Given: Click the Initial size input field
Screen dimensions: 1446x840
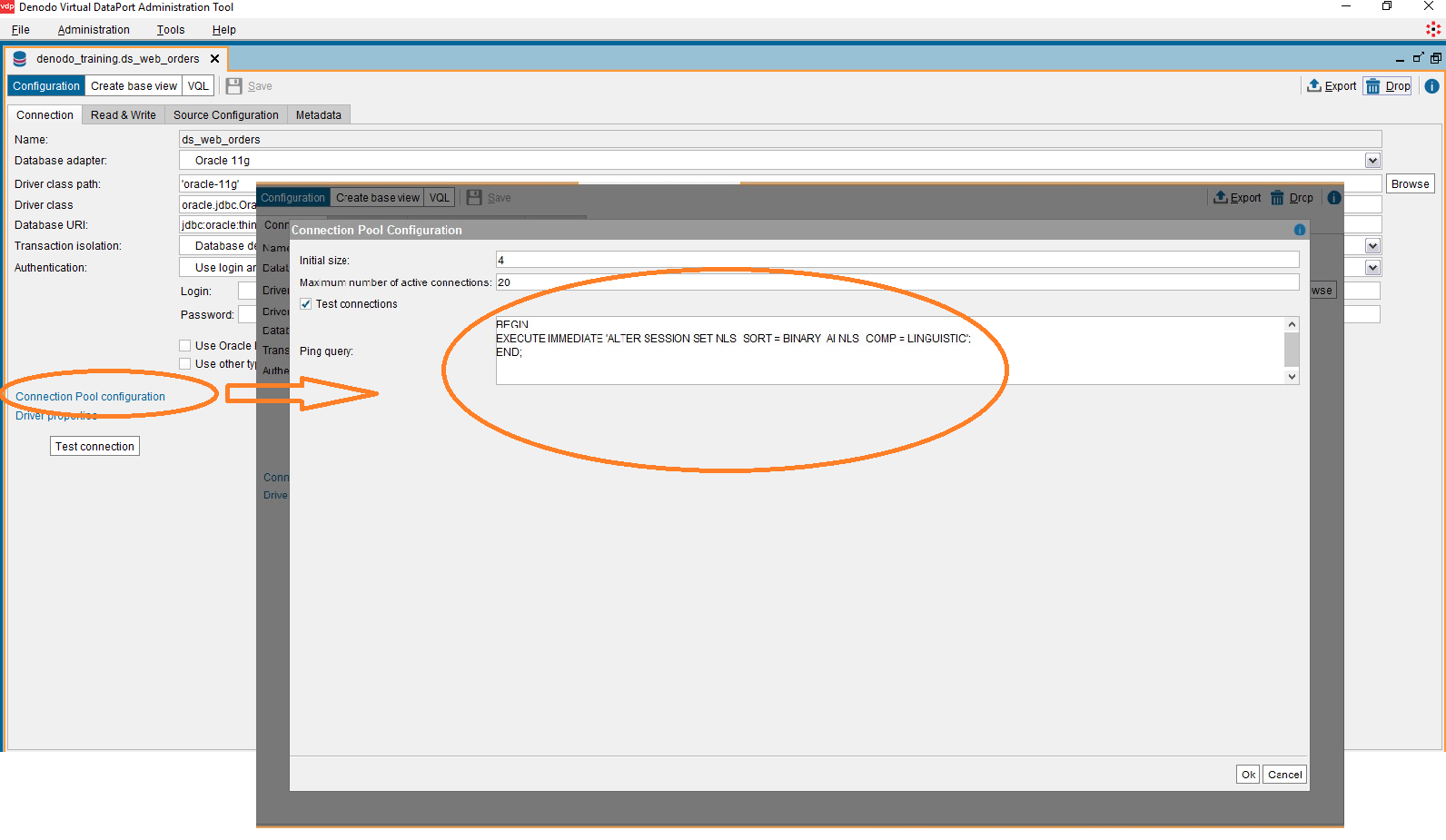Looking at the screenshot, I should (x=897, y=261).
